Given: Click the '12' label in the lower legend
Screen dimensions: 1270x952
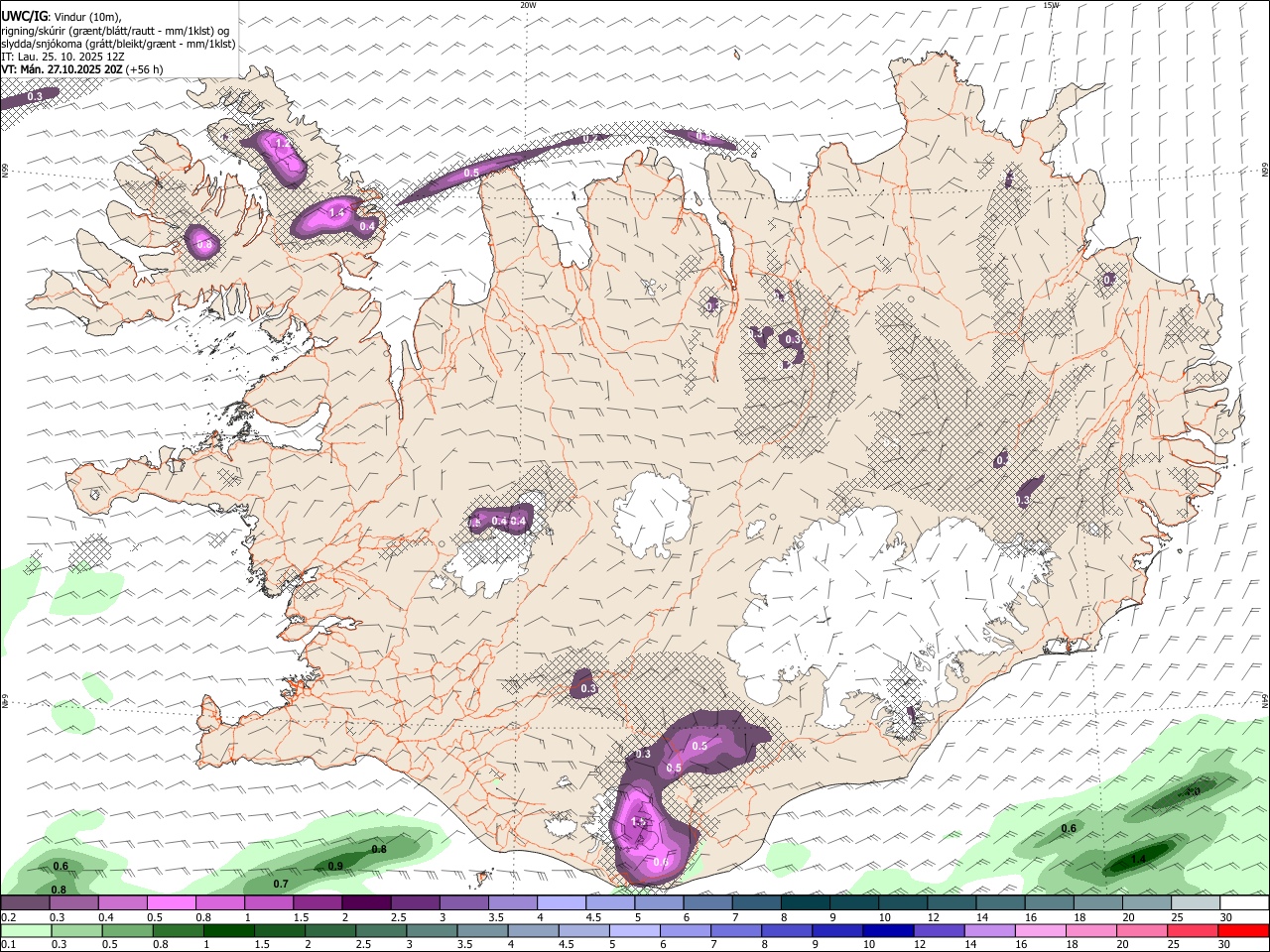Looking at the screenshot, I should click(x=919, y=945).
